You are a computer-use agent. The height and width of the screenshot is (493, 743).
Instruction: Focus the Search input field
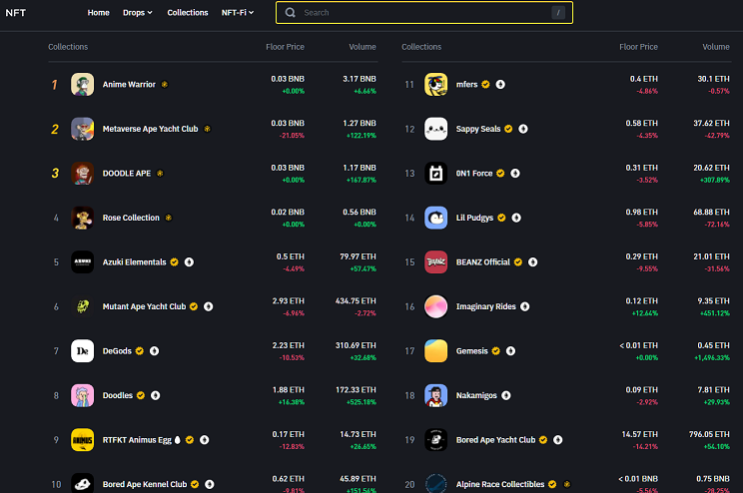pyautogui.click(x=424, y=13)
